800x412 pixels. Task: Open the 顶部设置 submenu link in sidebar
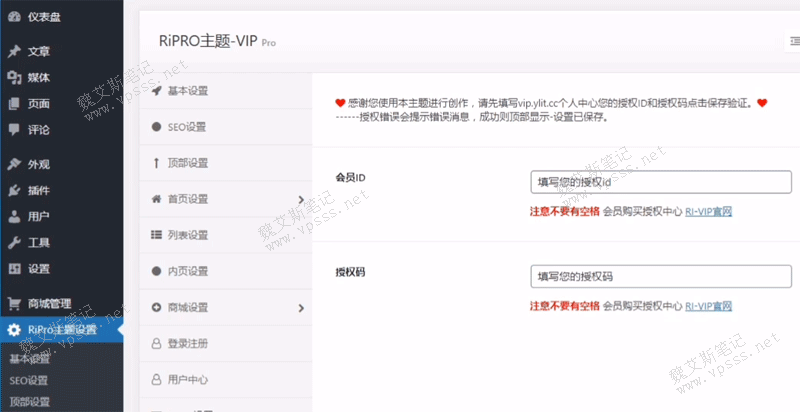tap(30, 401)
